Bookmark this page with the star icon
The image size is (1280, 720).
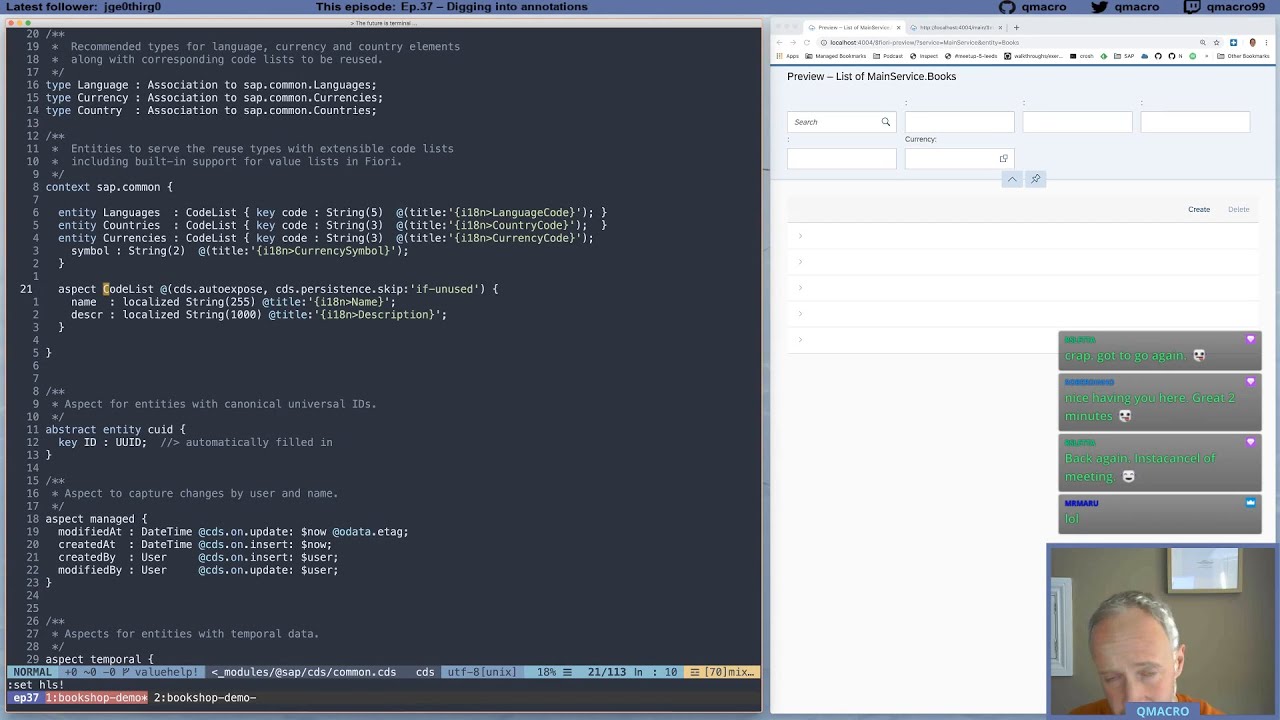tap(1216, 42)
